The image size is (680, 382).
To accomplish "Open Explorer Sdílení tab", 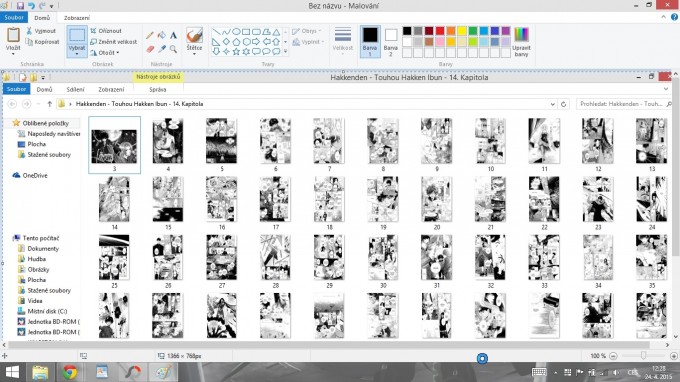I will tap(75, 89).
